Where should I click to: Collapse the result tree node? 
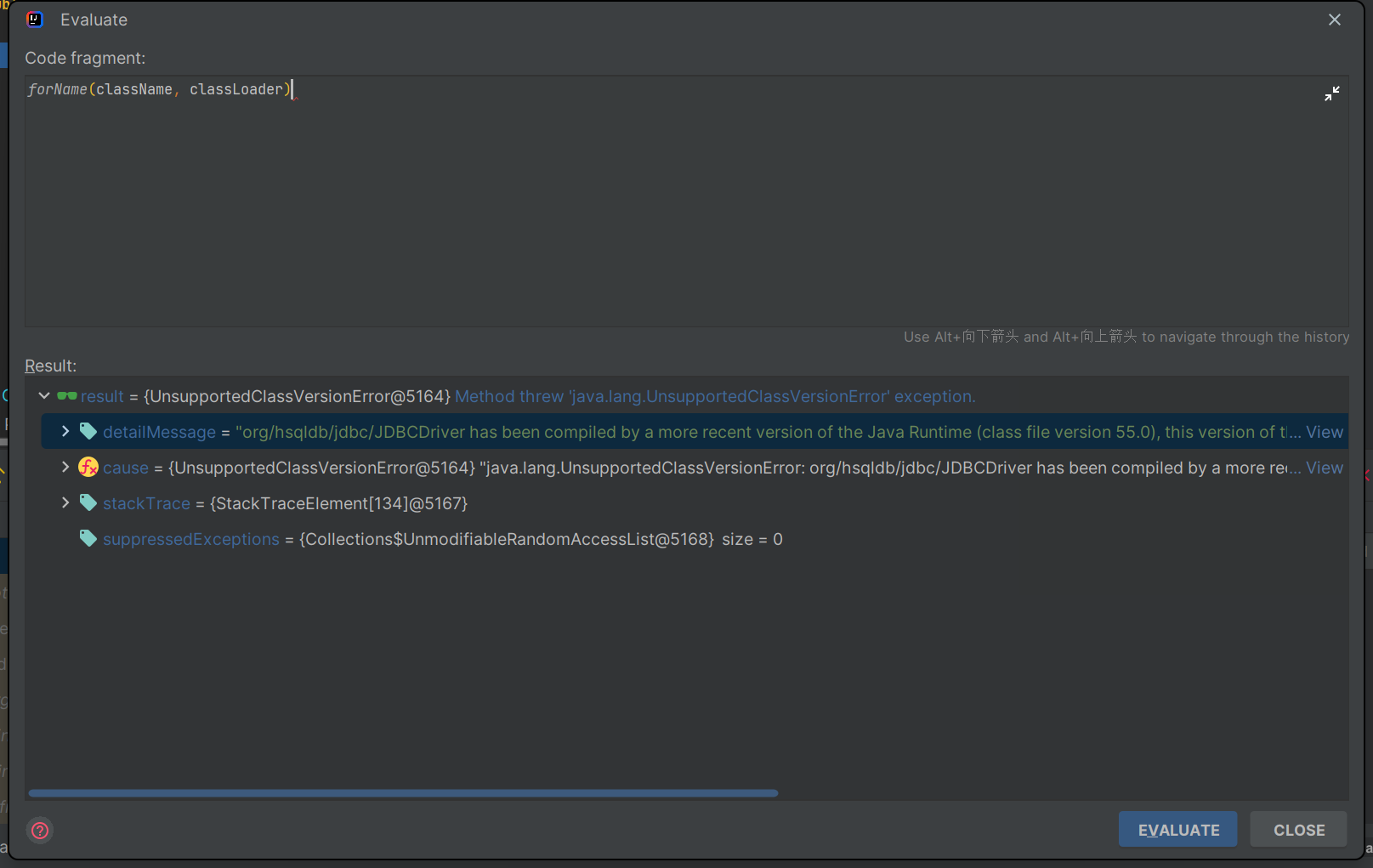point(44,396)
